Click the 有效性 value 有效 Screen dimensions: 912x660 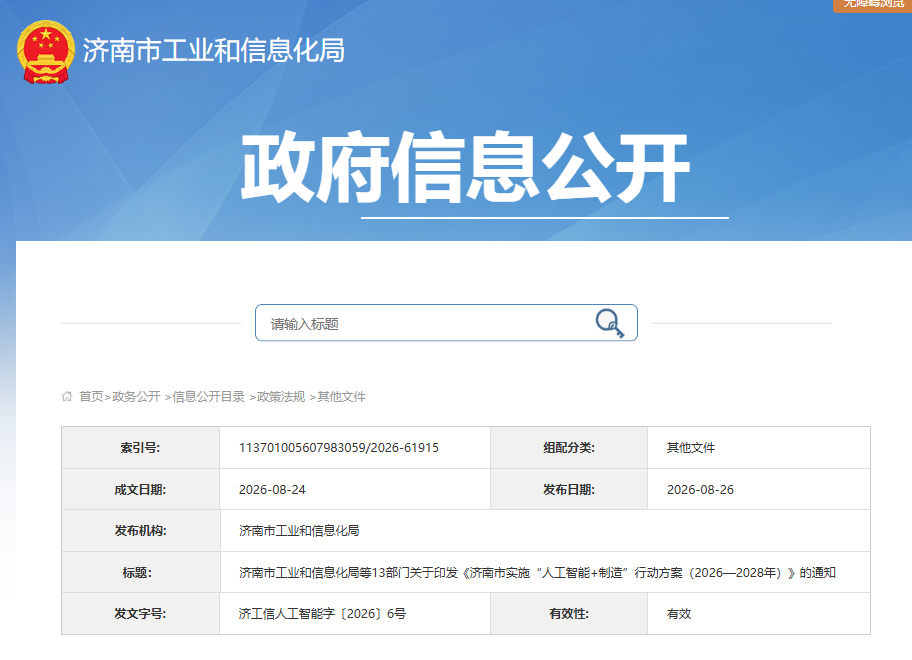pos(679,613)
